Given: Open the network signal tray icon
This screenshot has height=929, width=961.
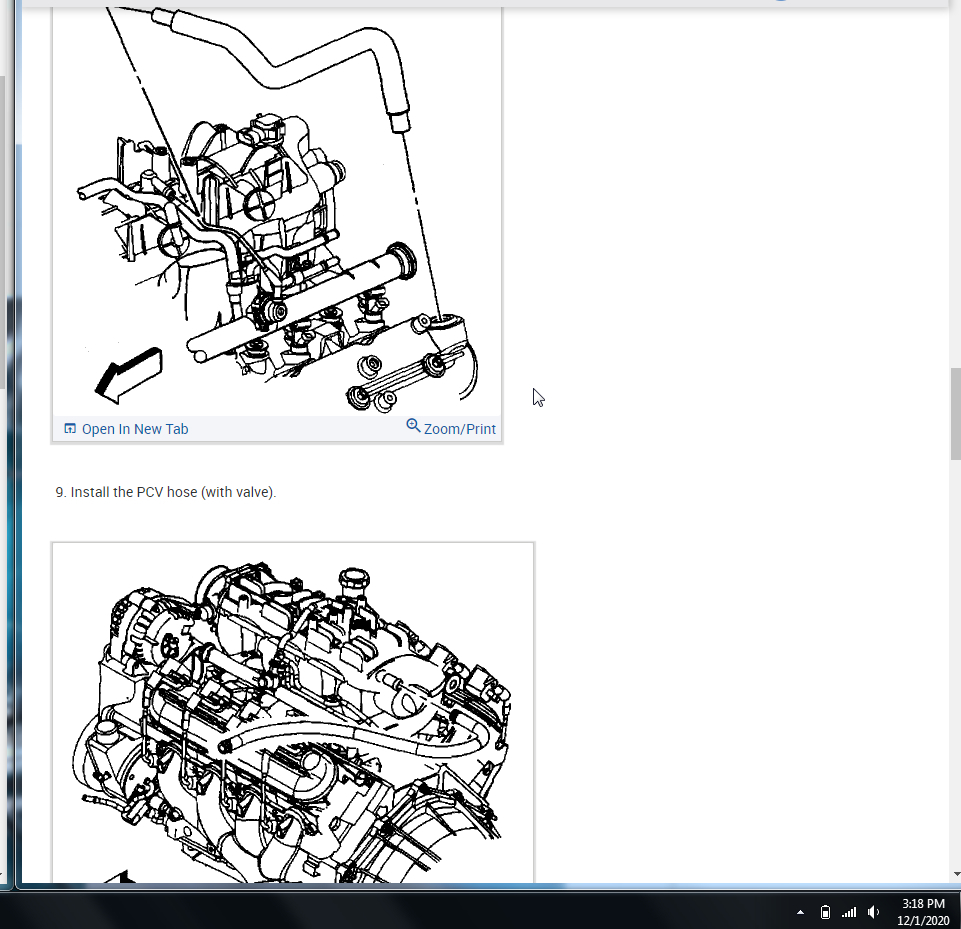Looking at the screenshot, I should pos(849,912).
